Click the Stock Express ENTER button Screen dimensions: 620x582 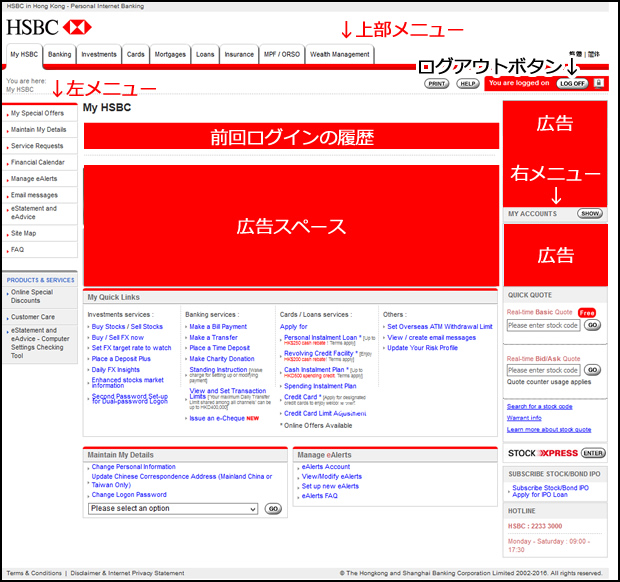[593, 453]
